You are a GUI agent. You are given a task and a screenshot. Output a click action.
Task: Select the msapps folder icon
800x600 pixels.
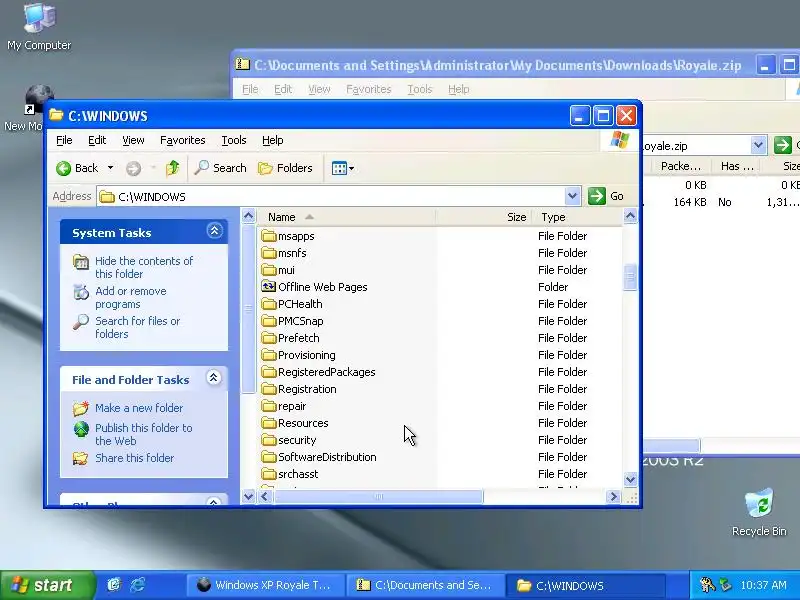[x=269, y=236]
